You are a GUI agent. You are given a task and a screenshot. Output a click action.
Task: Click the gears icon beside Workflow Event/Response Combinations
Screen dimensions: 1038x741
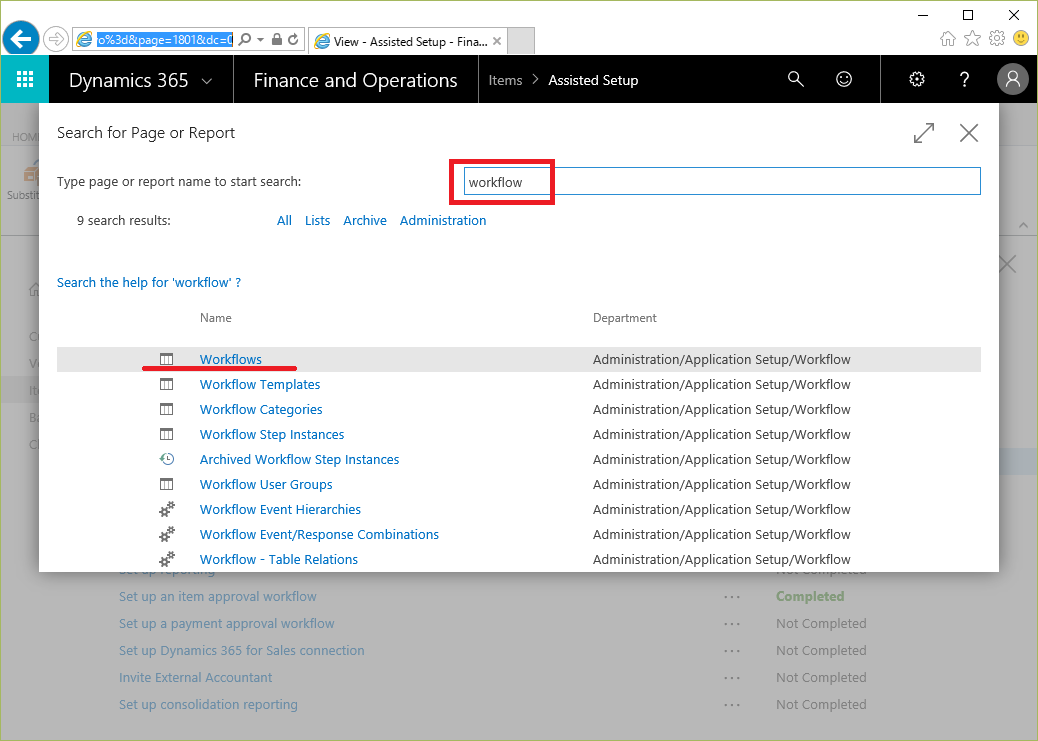pos(167,534)
